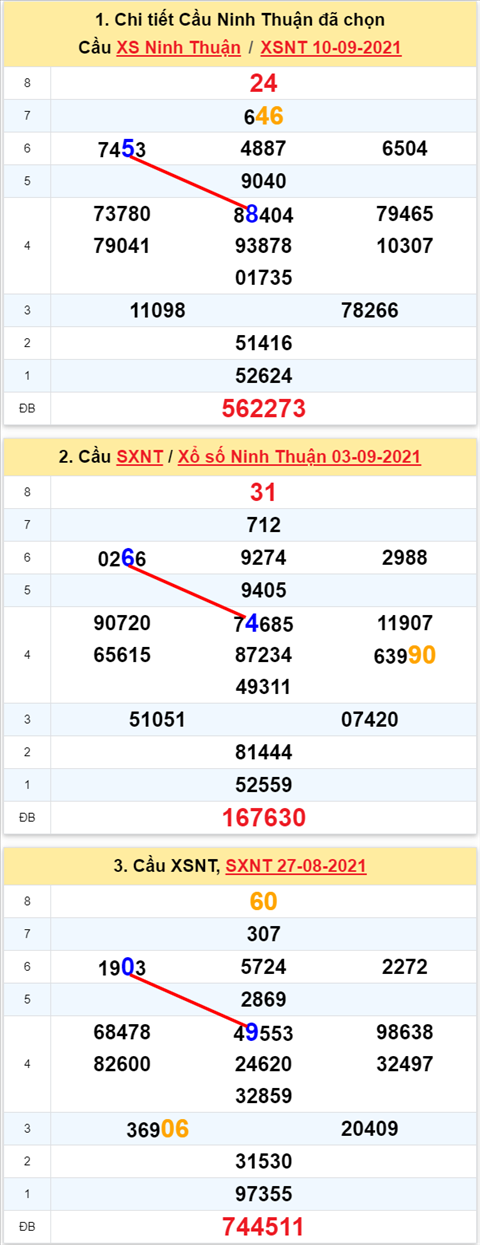Click number 87234
The image size is (480, 1245).
click(x=264, y=655)
